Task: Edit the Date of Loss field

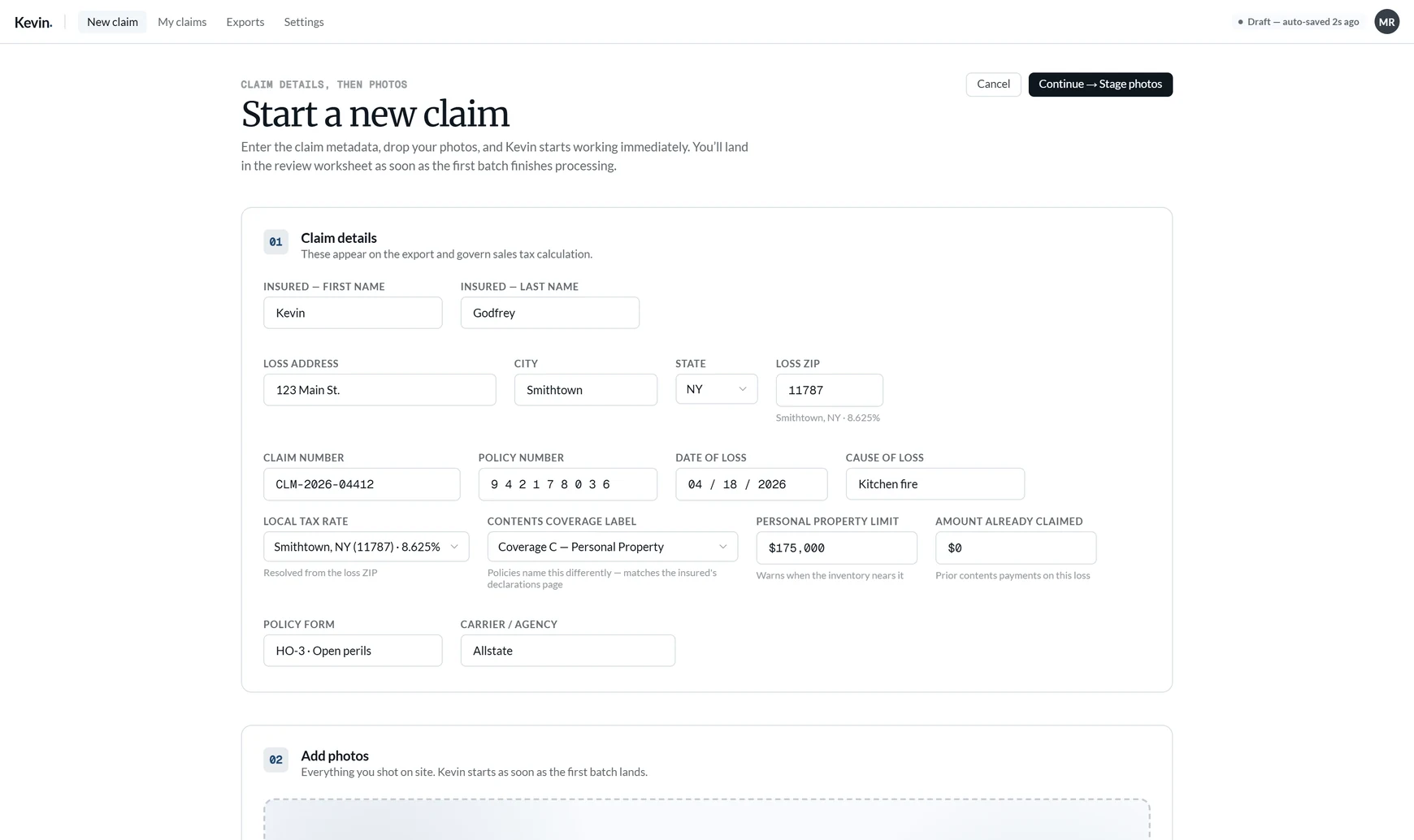Action: point(751,484)
